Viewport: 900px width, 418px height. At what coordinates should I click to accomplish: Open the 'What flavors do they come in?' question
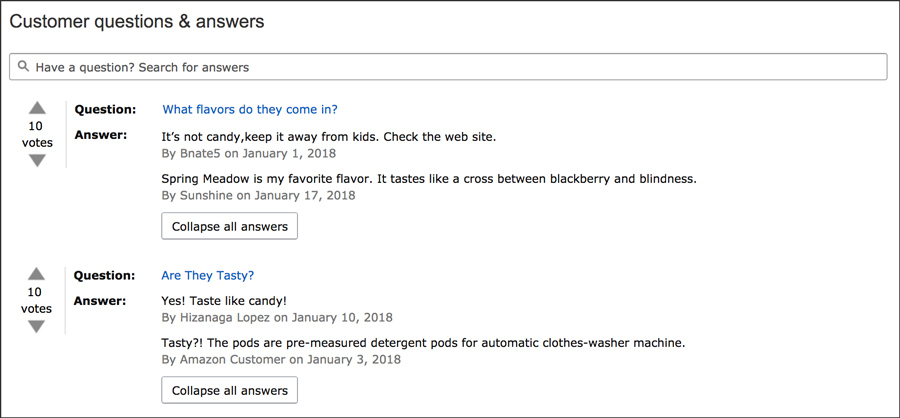[x=250, y=109]
